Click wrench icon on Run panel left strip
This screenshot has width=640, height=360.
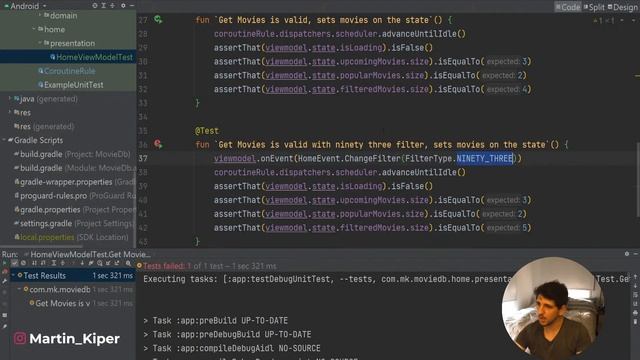click(x=5, y=281)
